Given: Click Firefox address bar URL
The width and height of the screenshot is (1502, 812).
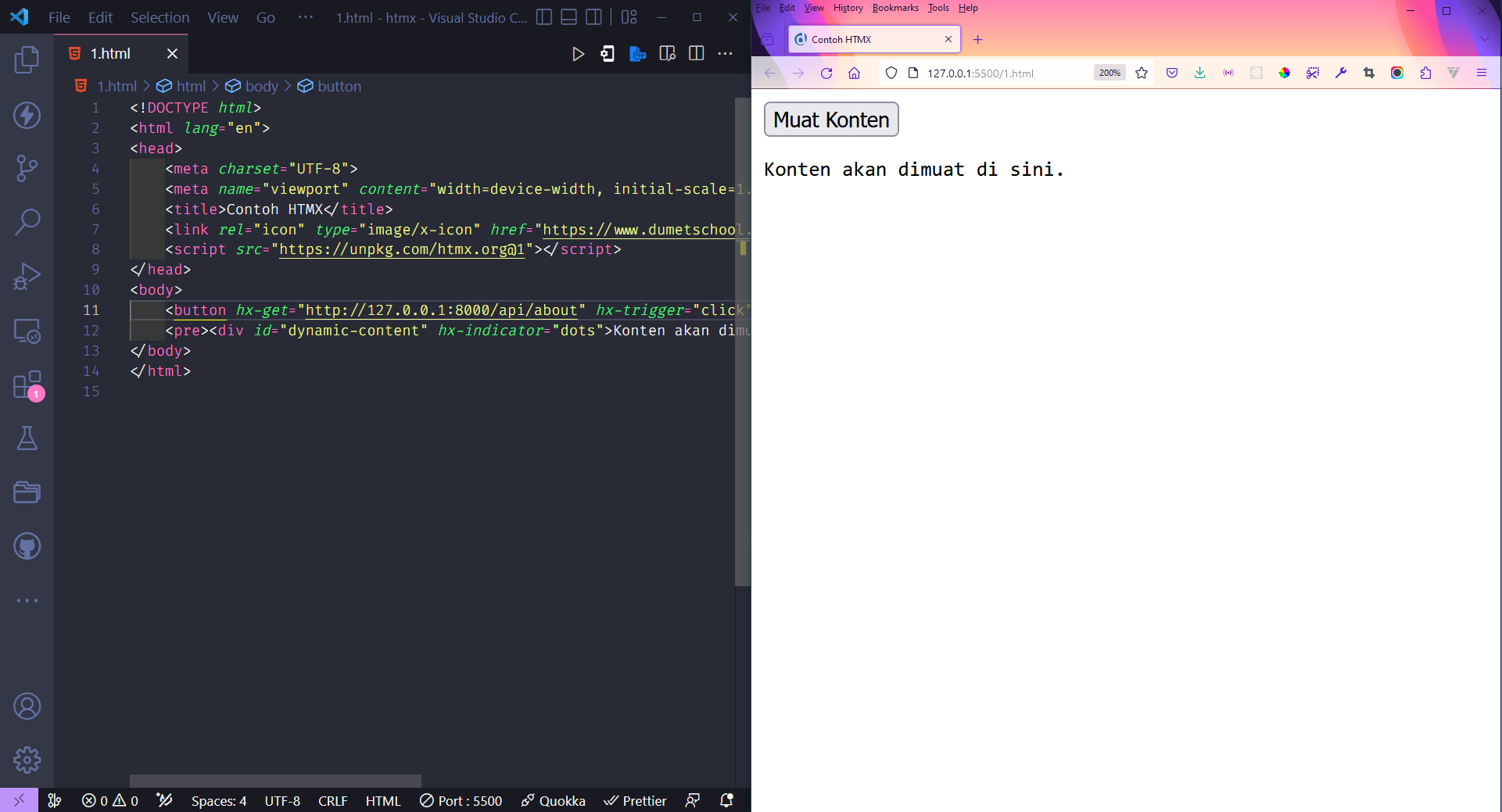Looking at the screenshot, I should tap(980, 73).
